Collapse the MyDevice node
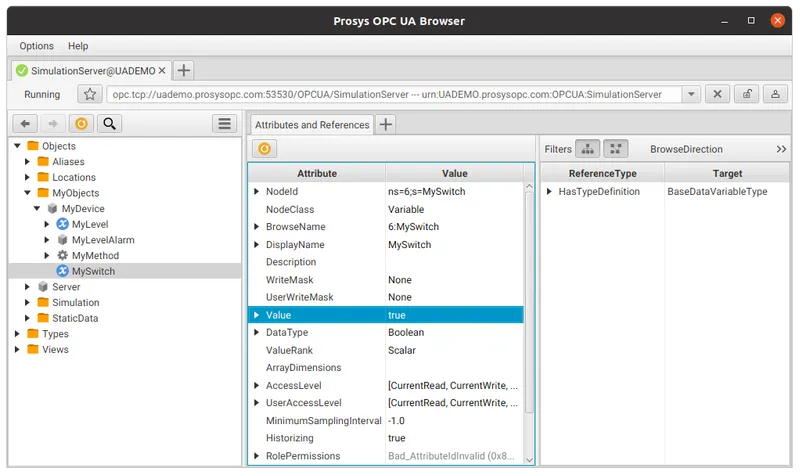Viewport: 800px width, 475px height. coord(37,209)
